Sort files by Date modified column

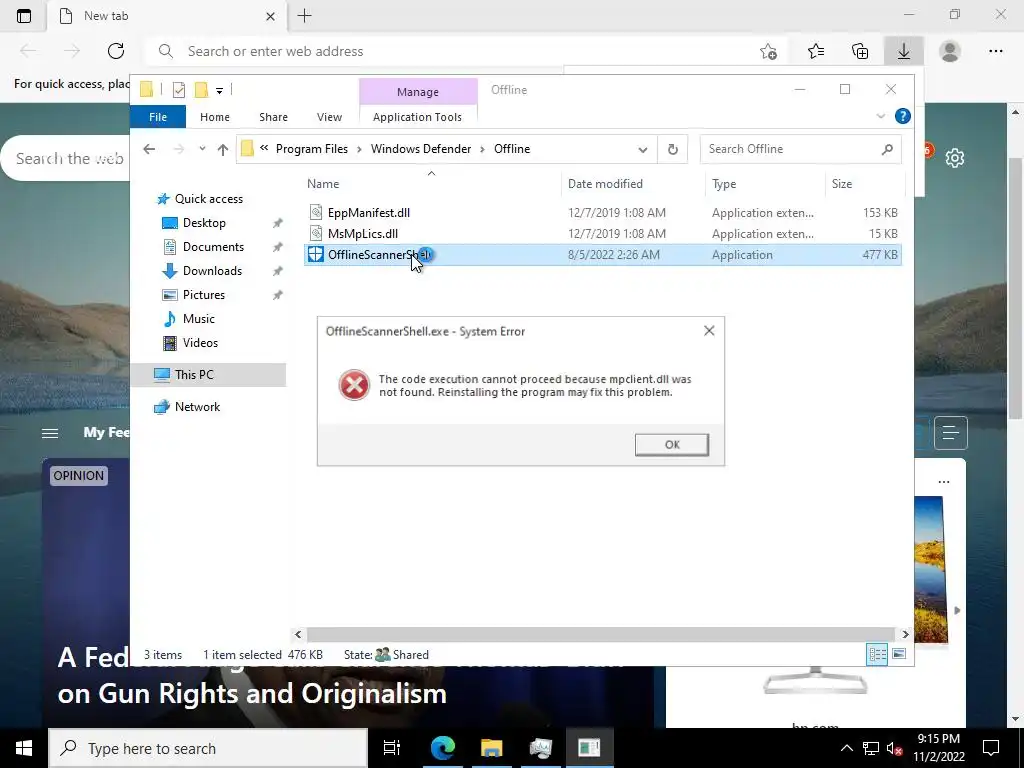click(x=633, y=184)
